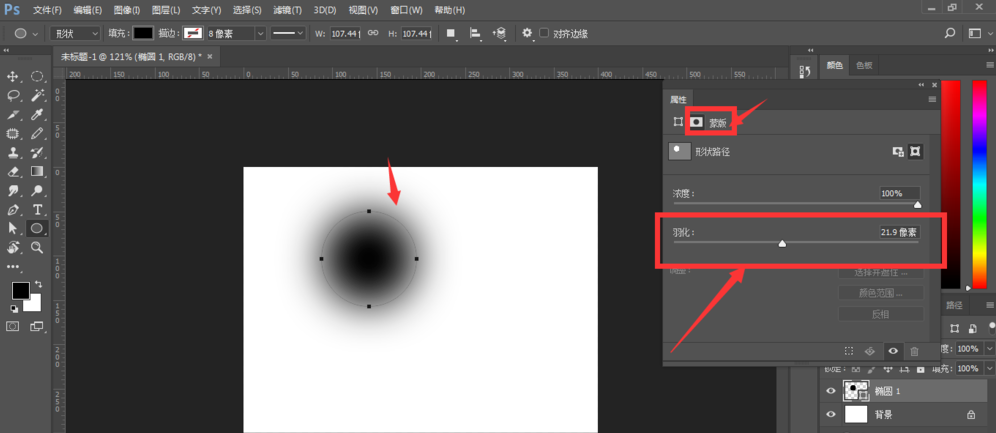
Task: Select the Move tool
Action: [14, 77]
